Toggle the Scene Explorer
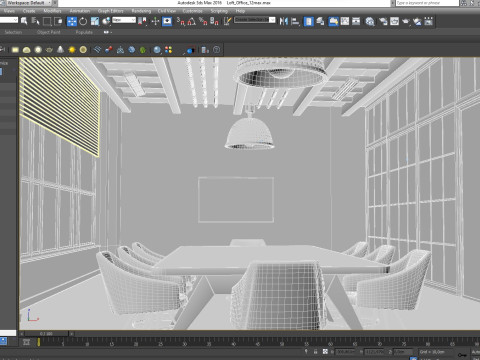480x360 pixels. 309,22
